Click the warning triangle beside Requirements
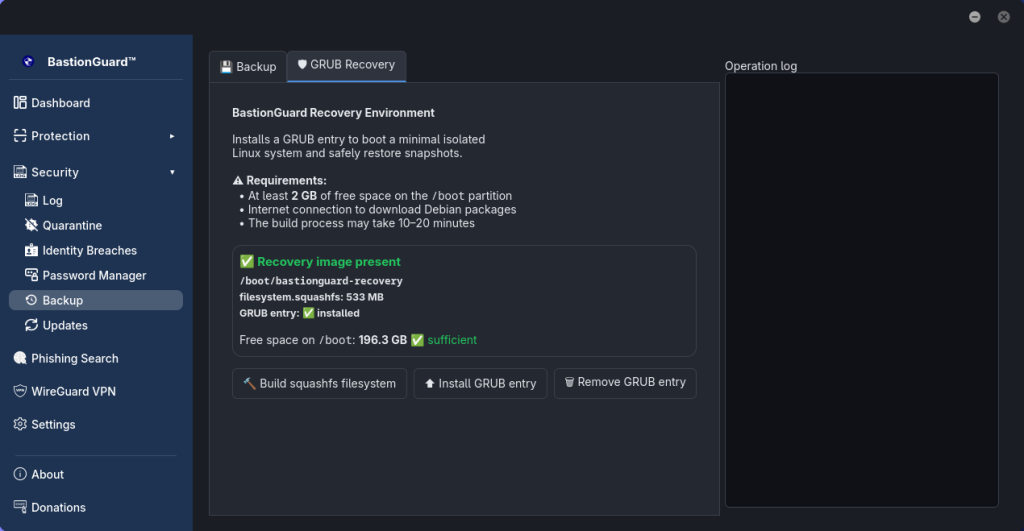 [x=238, y=180]
